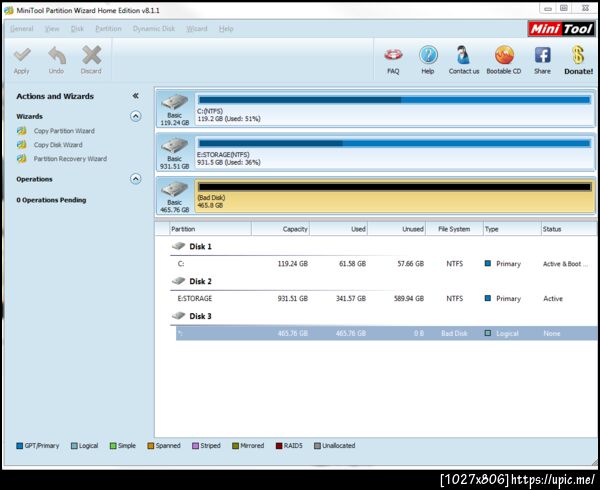The width and height of the screenshot is (600, 490).
Task: Open the Dynamic Disk menu
Action: (x=154, y=29)
